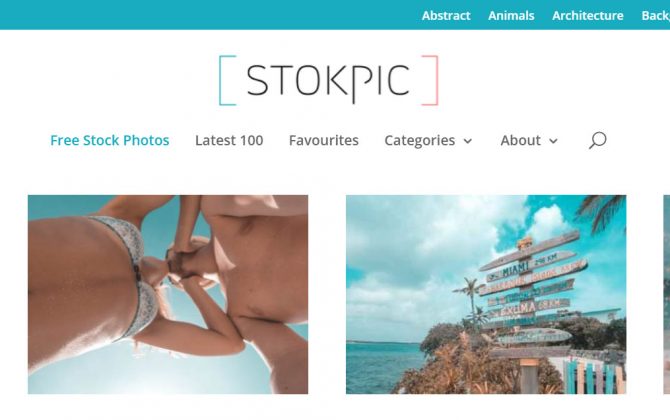Image resolution: width=670 pixels, height=420 pixels.
Task: Click the cut-off Back… category link
Action: tap(655, 15)
